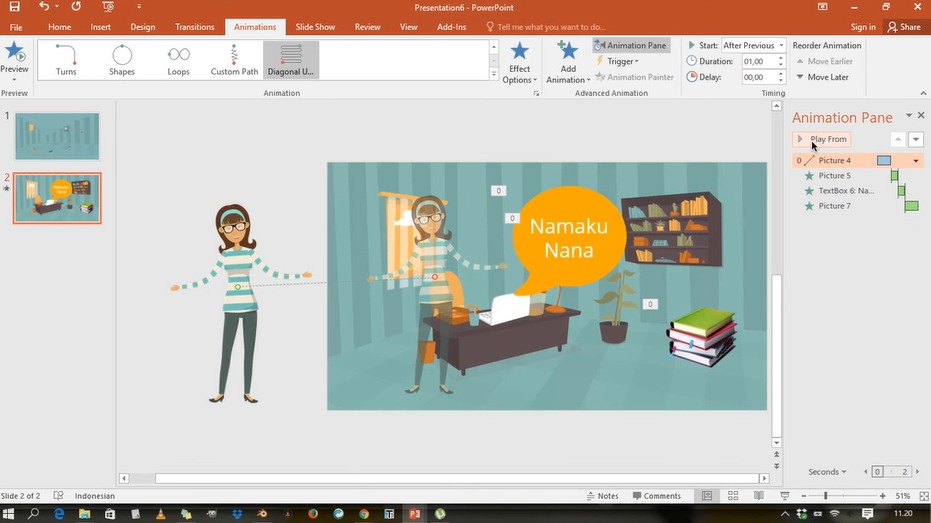This screenshot has width=931, height=523.
Task: Open the Picture 4 animation dropdown arrow
Action: click(916, 161)
